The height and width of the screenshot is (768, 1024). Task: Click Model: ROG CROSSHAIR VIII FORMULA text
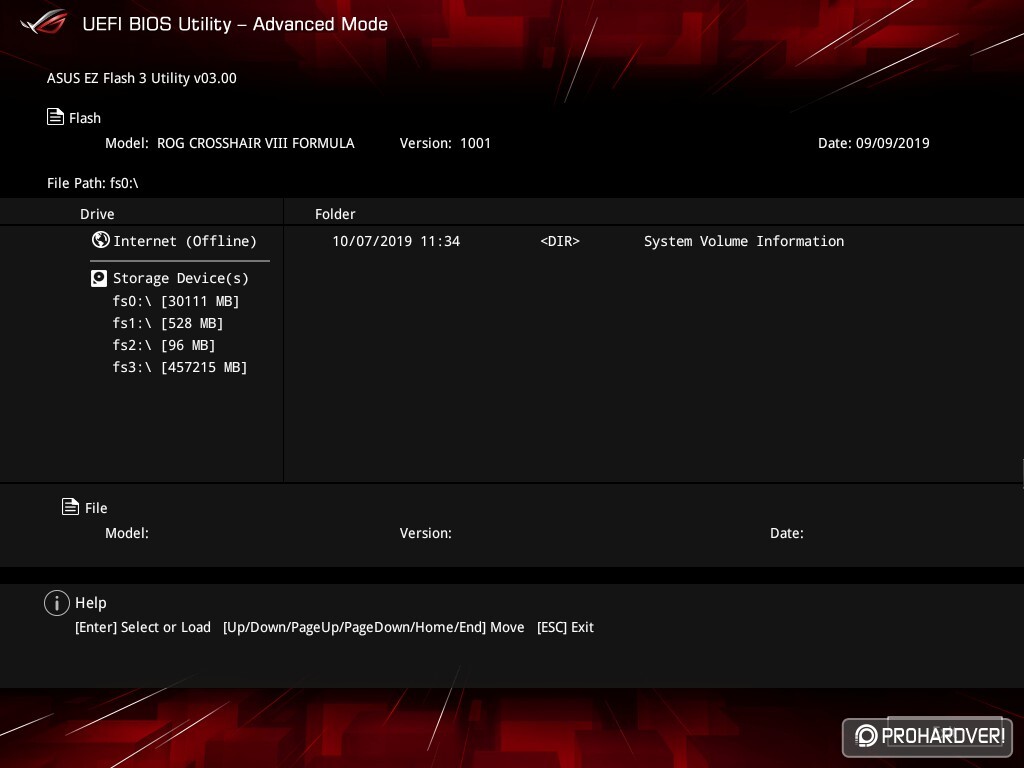230,143
